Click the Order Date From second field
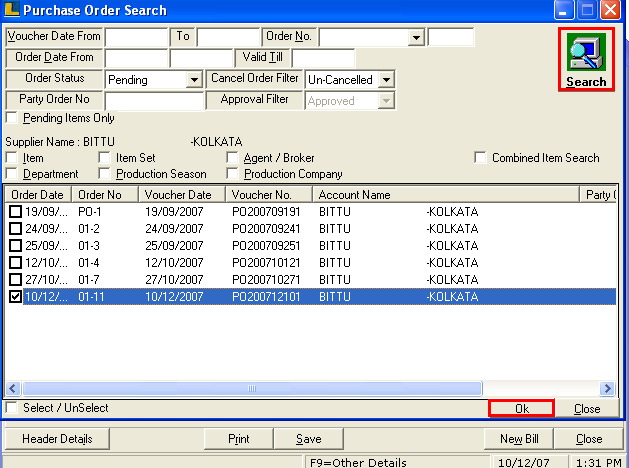The image size is (629, 468). click(201, 58)
